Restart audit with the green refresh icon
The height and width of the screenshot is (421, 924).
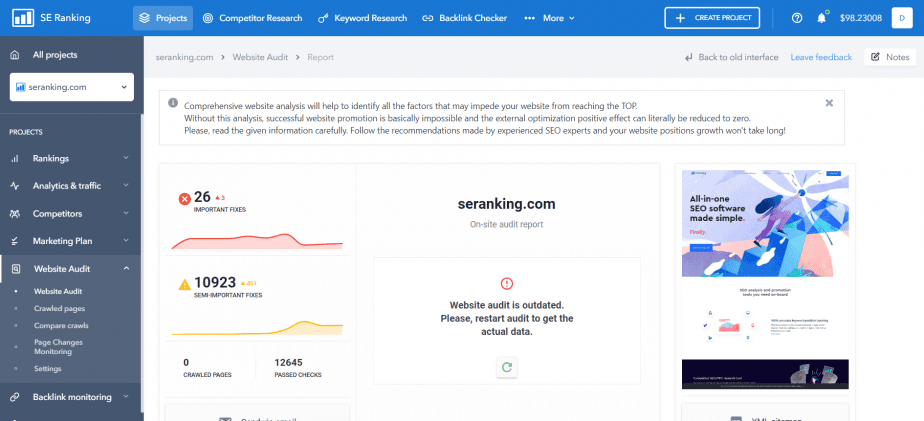pyautogui.click(x=506, y=367)
